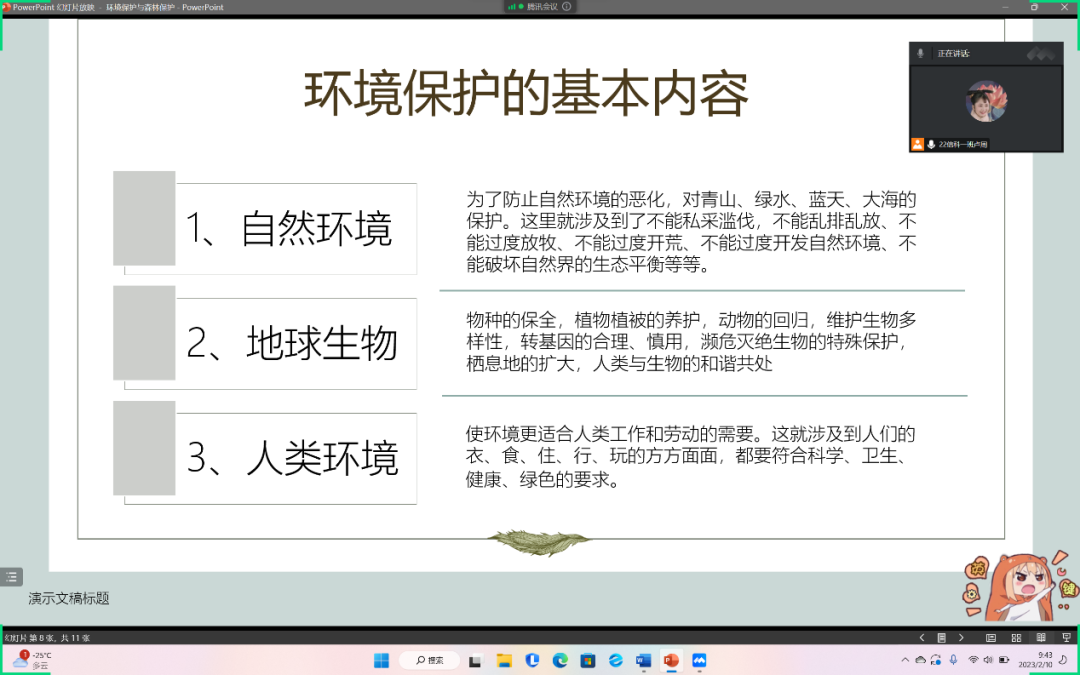Switch to Normal view in status bar

coord(991,637)
